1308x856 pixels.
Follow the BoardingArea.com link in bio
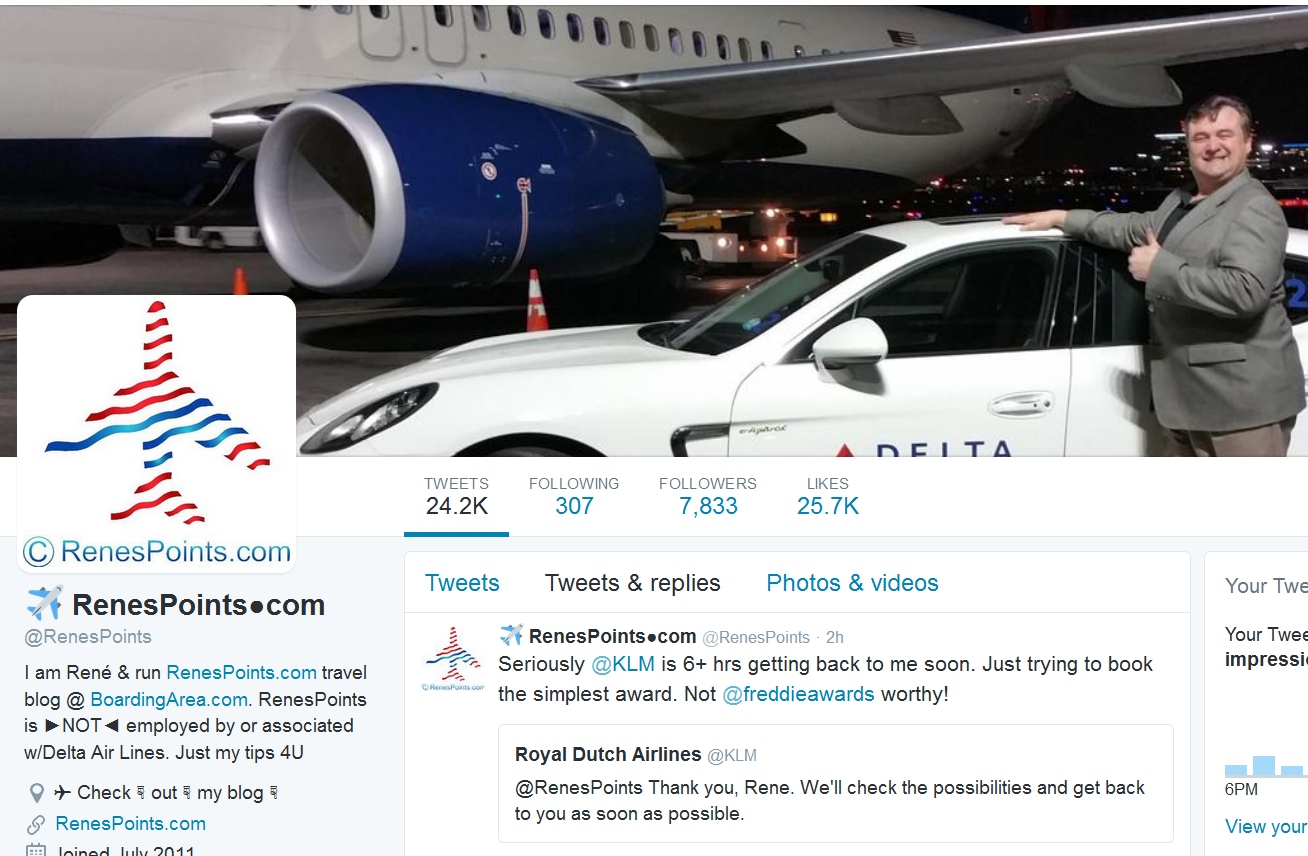[x=169, y=699]
